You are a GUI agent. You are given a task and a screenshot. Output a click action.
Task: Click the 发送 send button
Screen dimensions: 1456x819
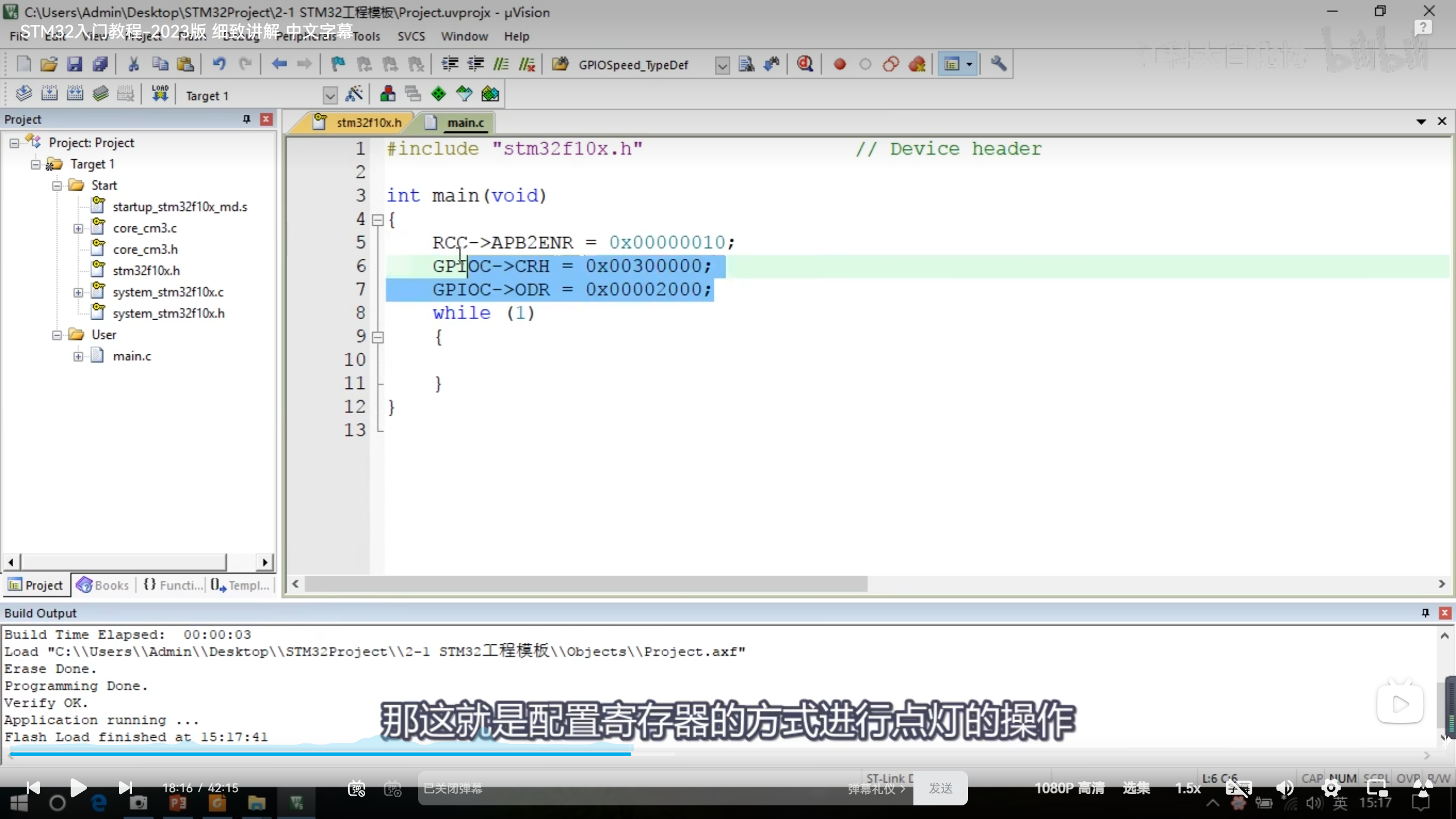click(940, 788)
